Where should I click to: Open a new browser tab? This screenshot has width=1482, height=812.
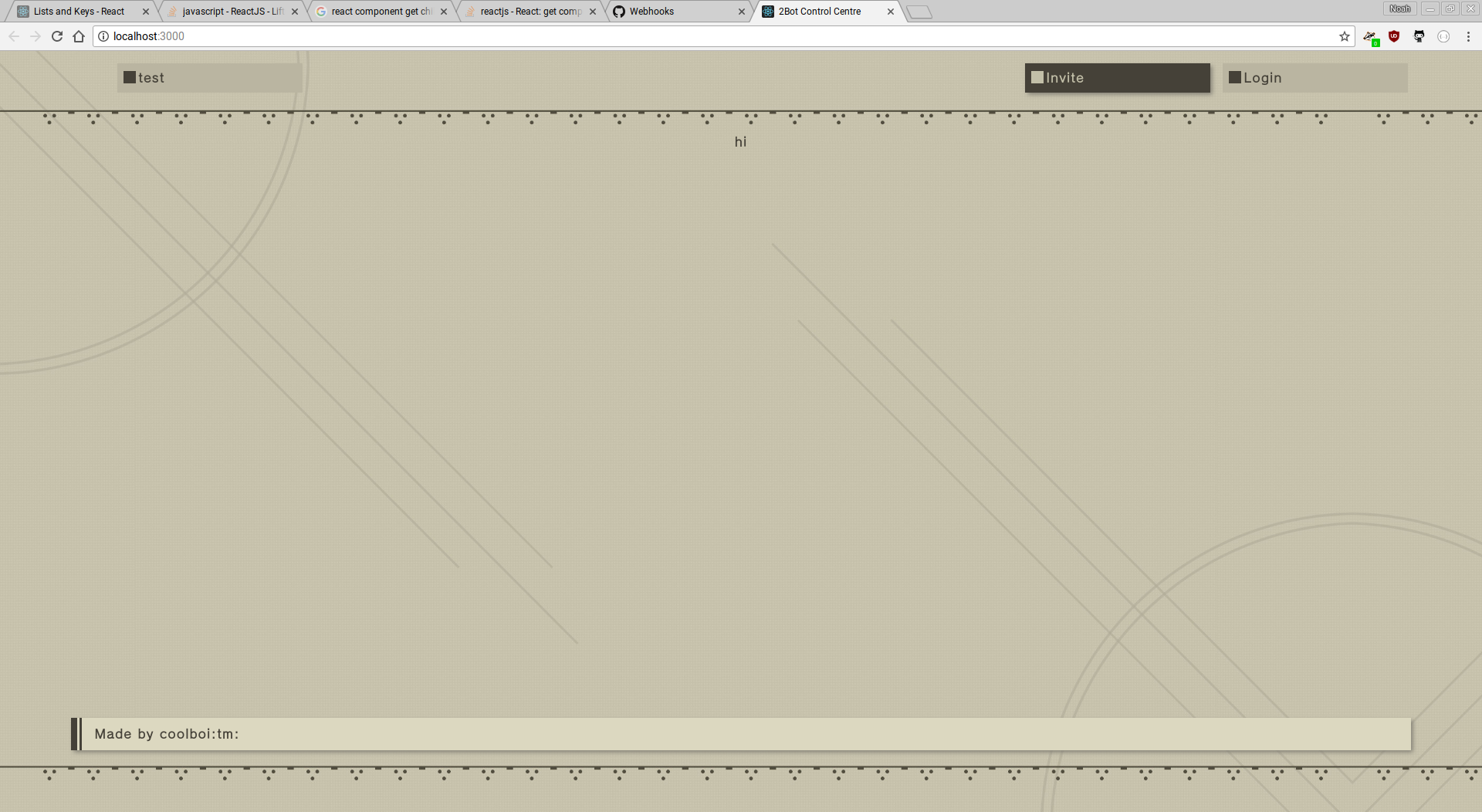coord(919,12)
